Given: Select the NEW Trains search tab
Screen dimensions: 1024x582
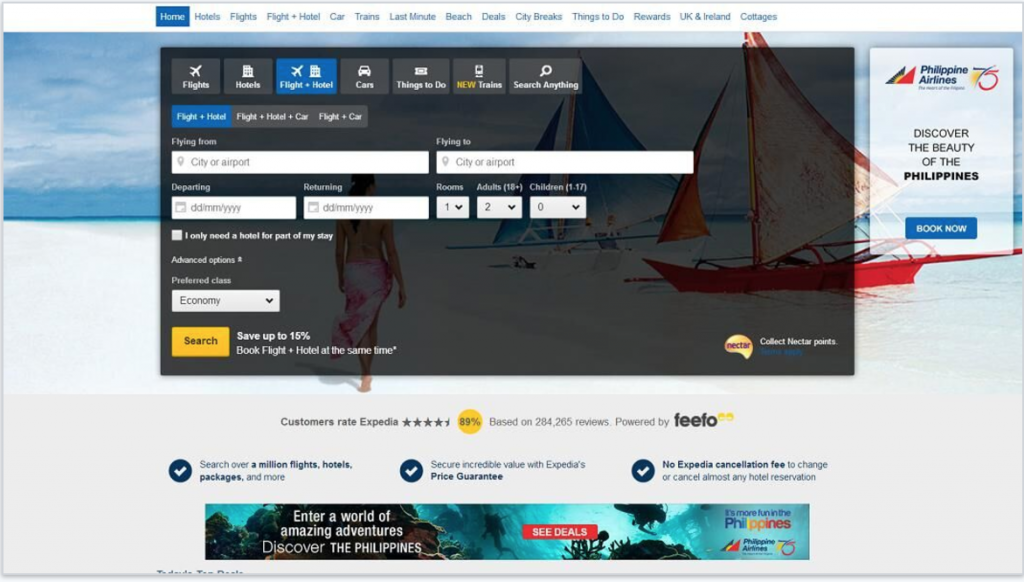Looking at the screenshot, I should (x=479, y=76).
